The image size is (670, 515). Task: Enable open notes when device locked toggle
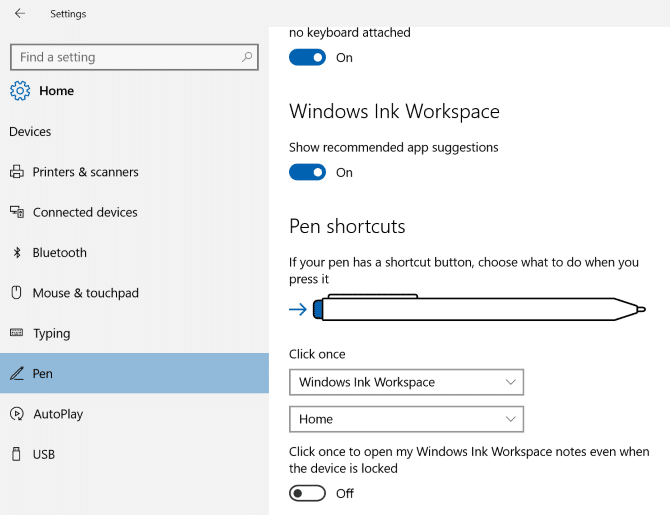(x=307, y=493)
